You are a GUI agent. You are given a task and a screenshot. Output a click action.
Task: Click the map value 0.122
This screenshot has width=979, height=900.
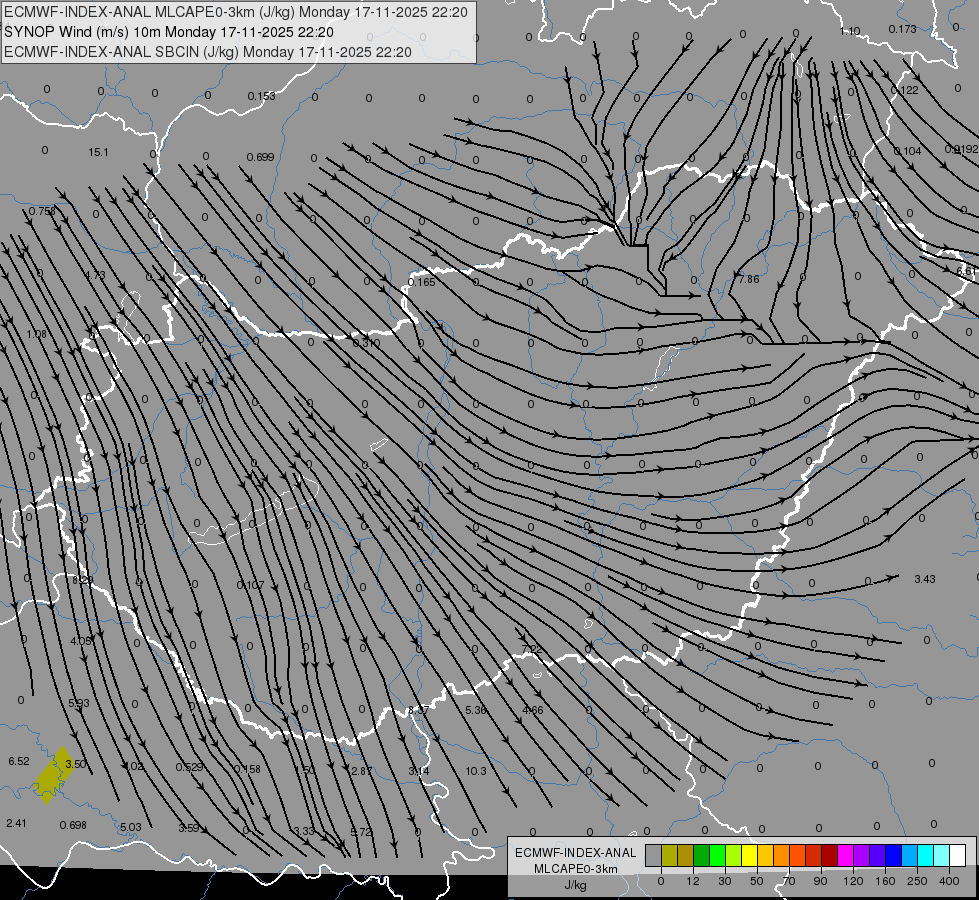pos(904,91)
